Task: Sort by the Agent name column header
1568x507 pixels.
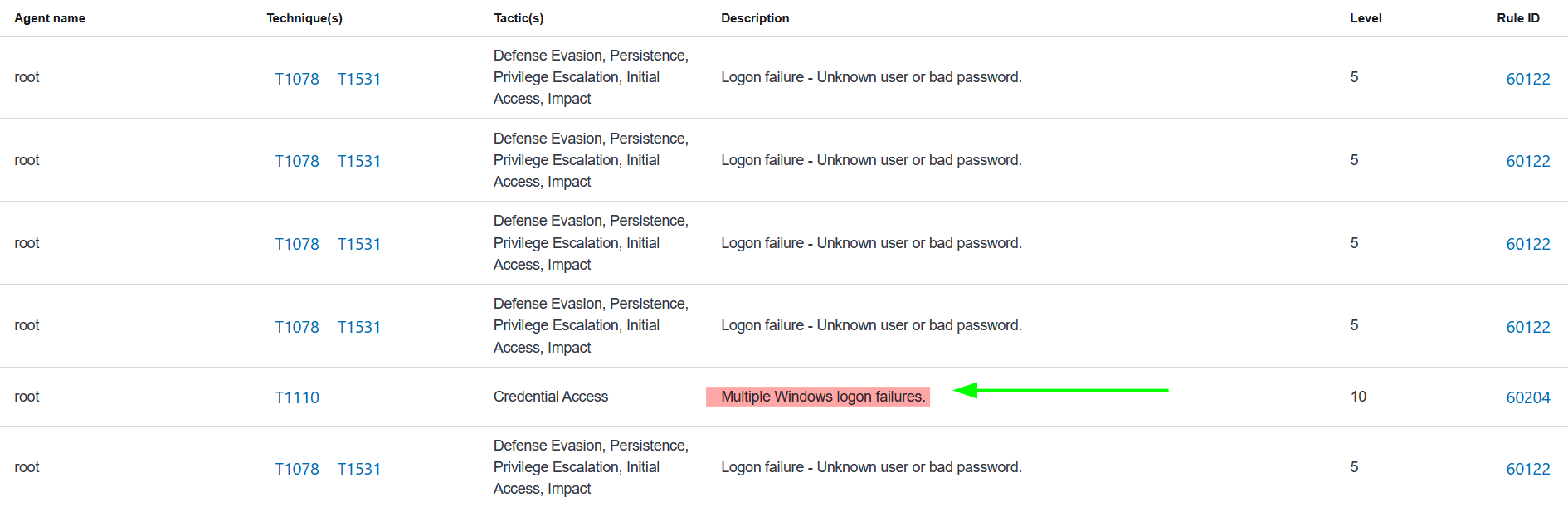Action: pos(50,18)
